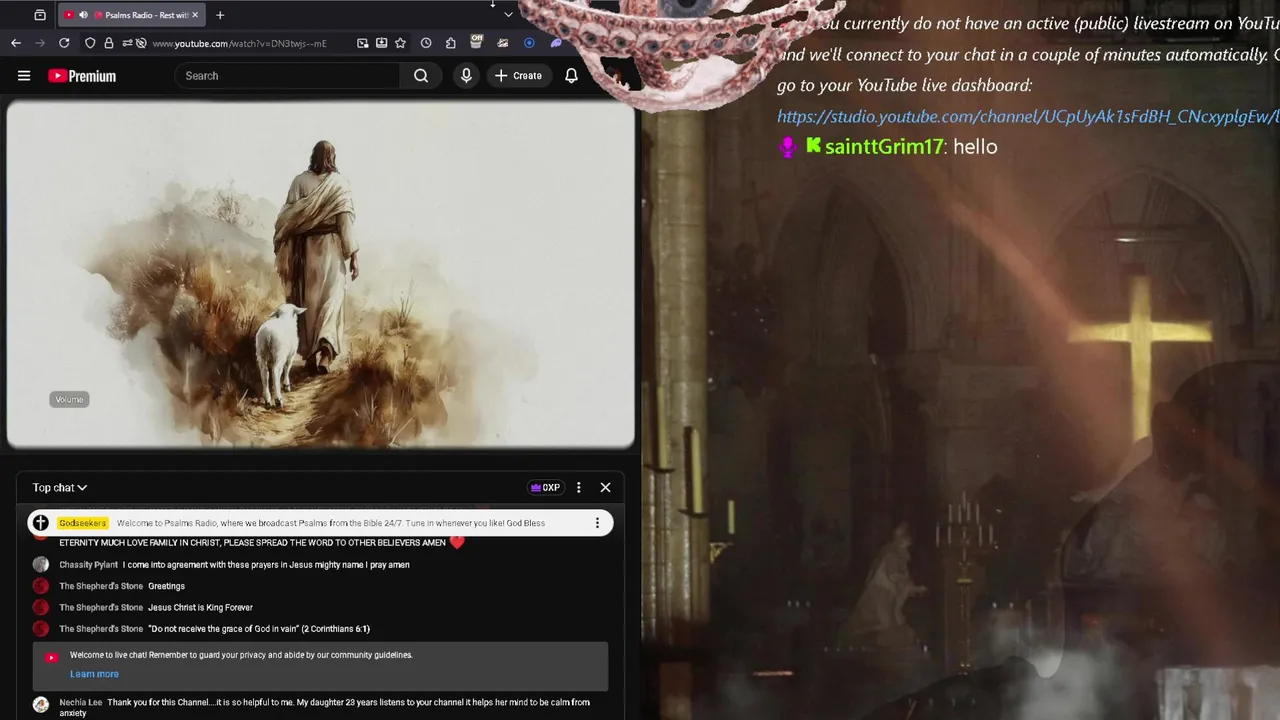Expand the Top chat dropdown
This screenshot has height=720, width=1280.
coord(60,488)
